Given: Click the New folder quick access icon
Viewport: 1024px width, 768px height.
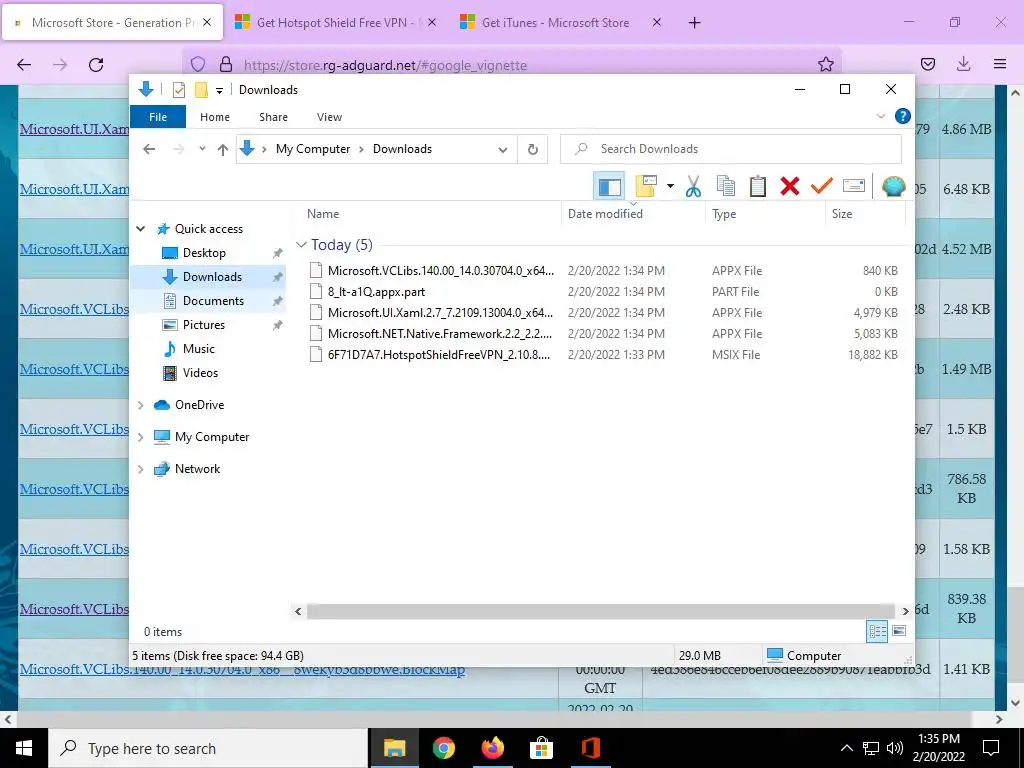Looking at the screenshot, I should click(201, 89).
